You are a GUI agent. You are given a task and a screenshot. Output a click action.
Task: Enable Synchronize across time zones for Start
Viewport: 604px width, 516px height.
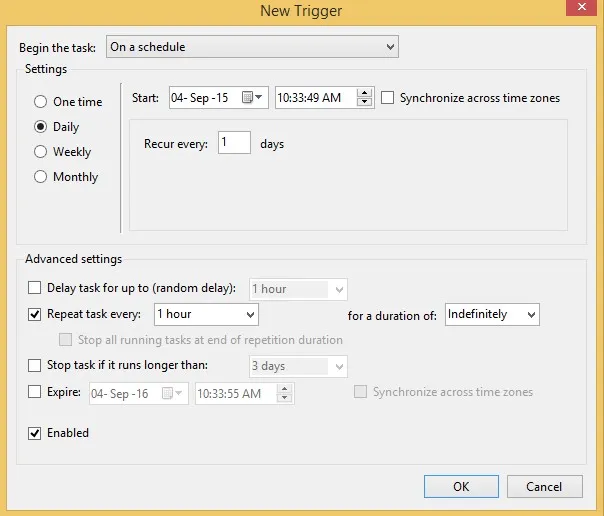coord(388,98)
